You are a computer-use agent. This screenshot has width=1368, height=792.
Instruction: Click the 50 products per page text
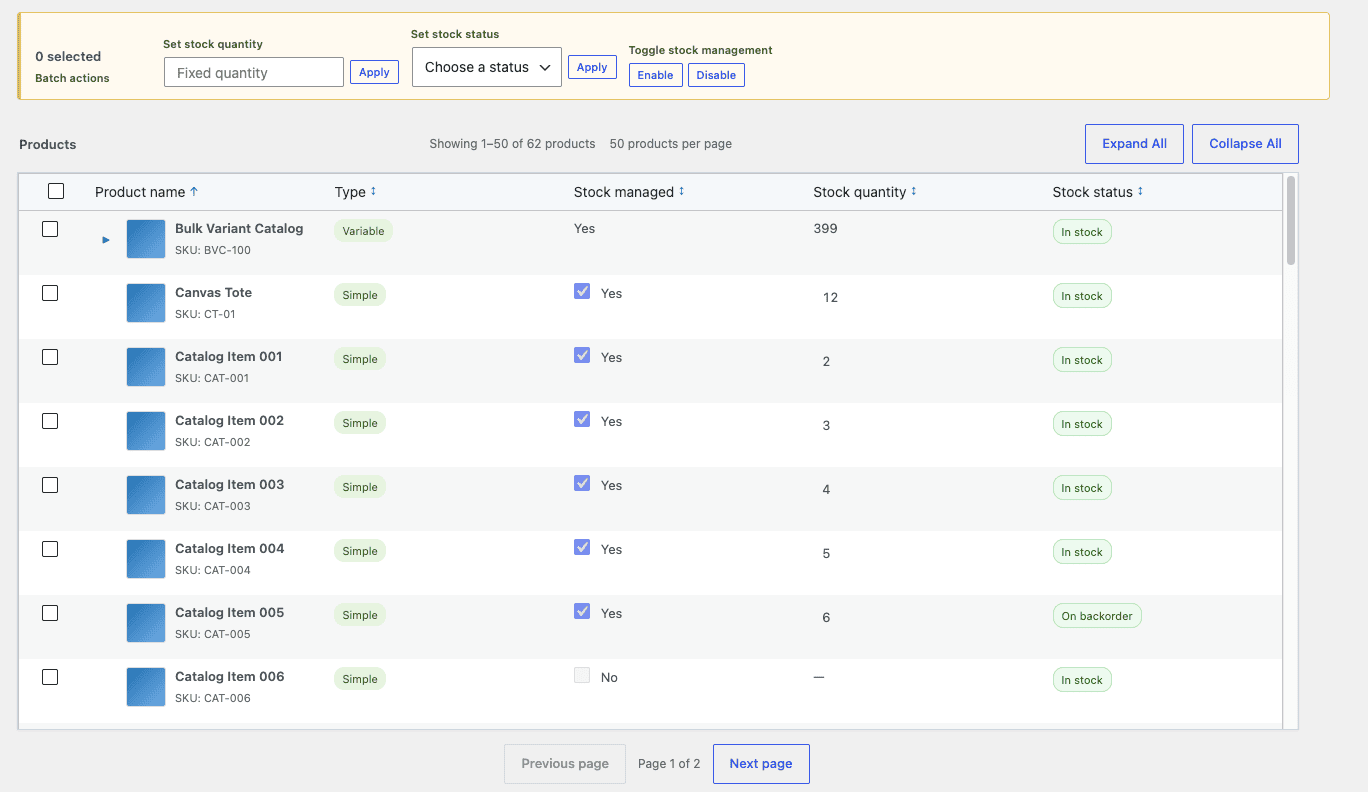click(671, 144)
